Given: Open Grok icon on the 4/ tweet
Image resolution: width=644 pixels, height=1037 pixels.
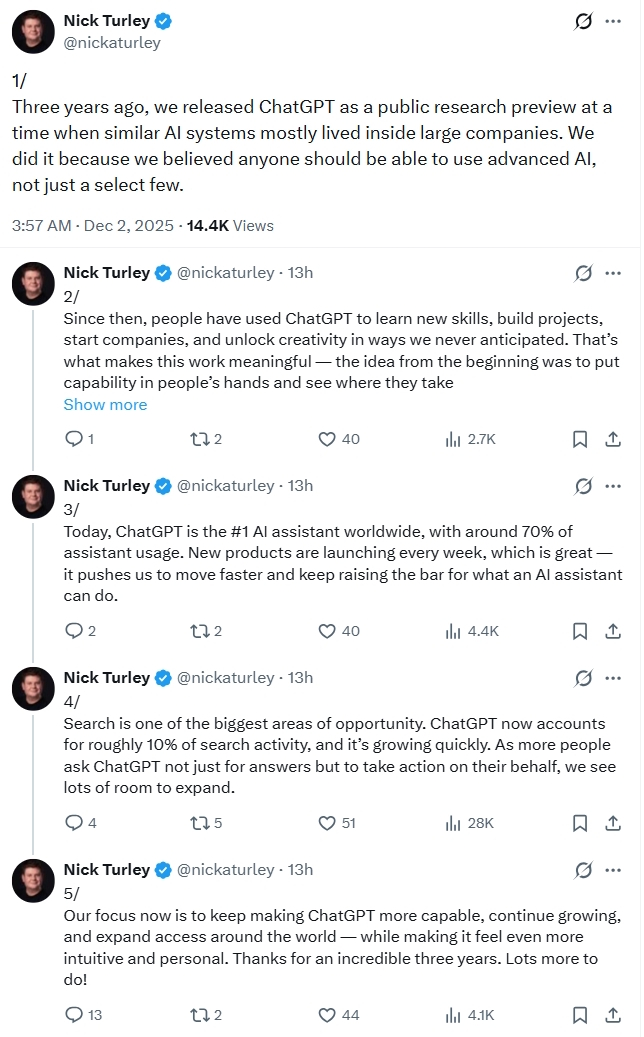Looking at the screenshot, I should [583, 678].
